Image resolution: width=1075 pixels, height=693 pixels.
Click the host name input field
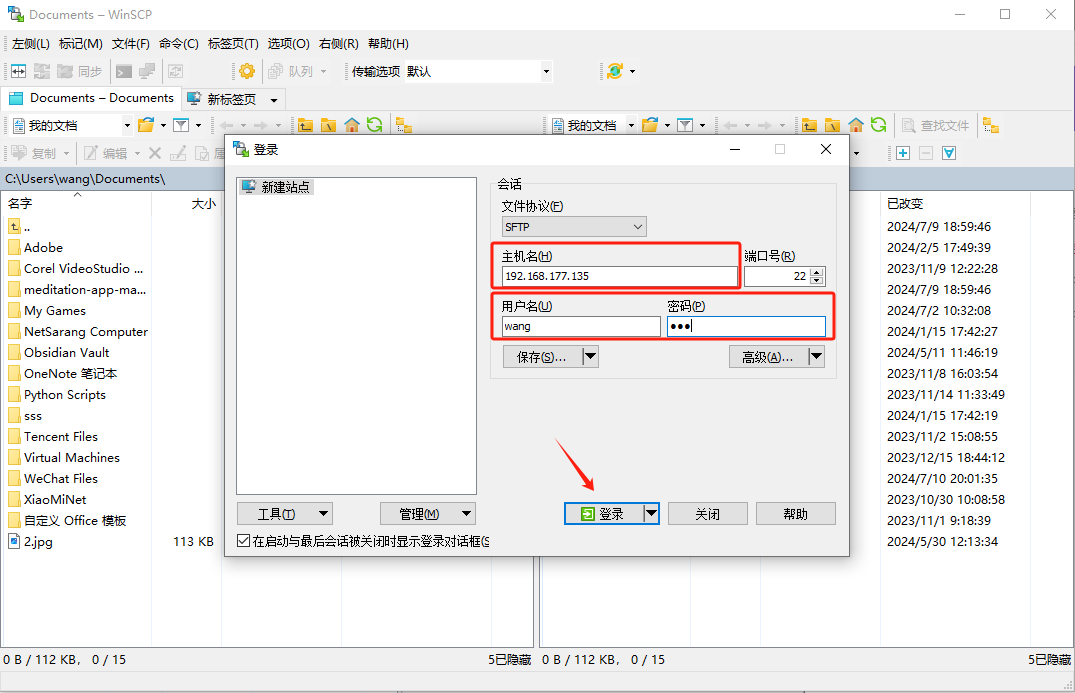[619, 276]
